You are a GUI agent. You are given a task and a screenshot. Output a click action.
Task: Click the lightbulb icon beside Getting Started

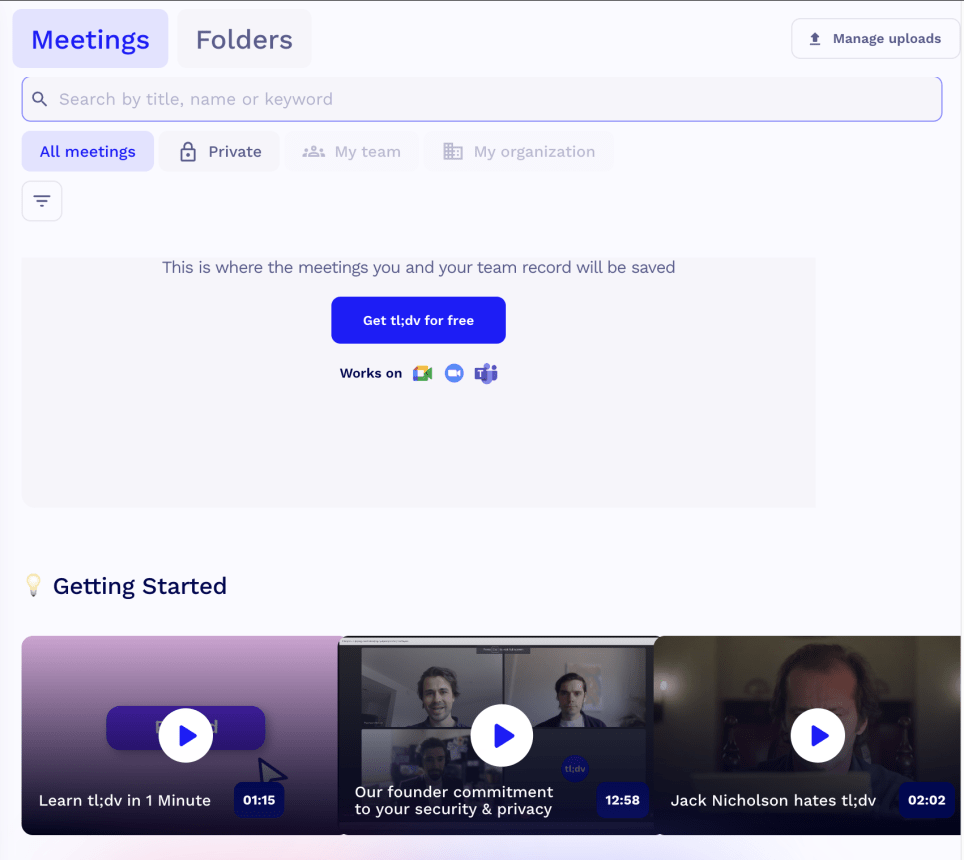click(x=34, y=585)
